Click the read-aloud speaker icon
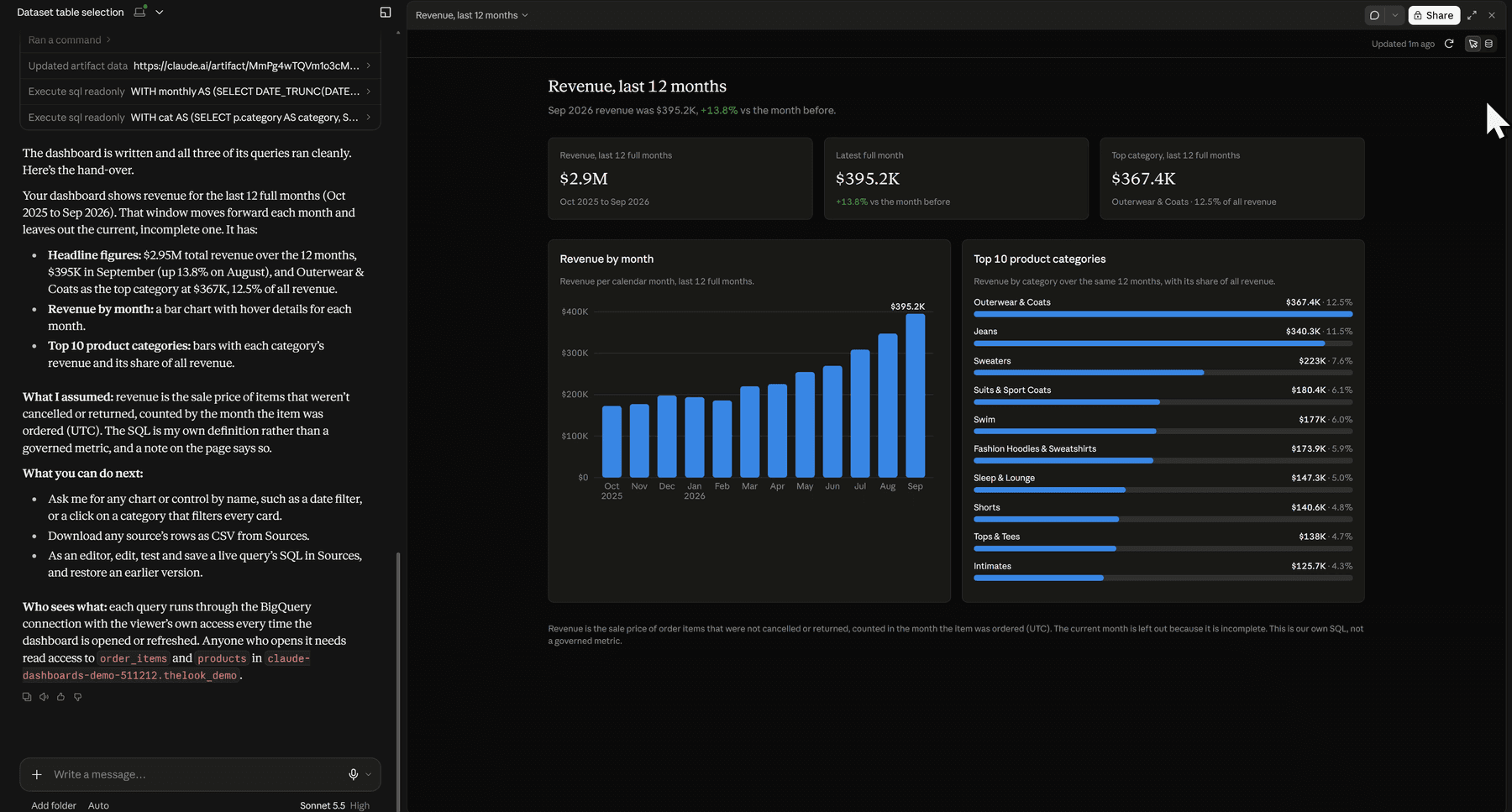 pyautogui.click(x=44, y=697)
